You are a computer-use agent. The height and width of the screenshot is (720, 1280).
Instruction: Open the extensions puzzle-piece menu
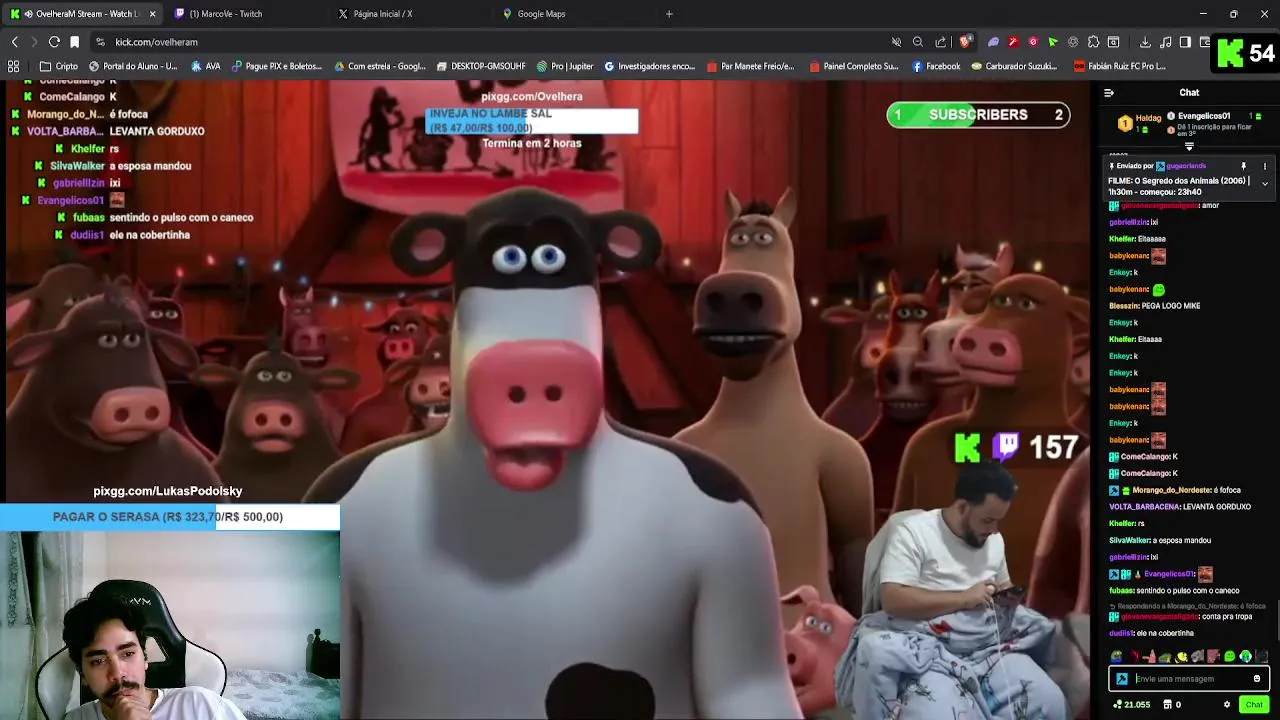1093,42
